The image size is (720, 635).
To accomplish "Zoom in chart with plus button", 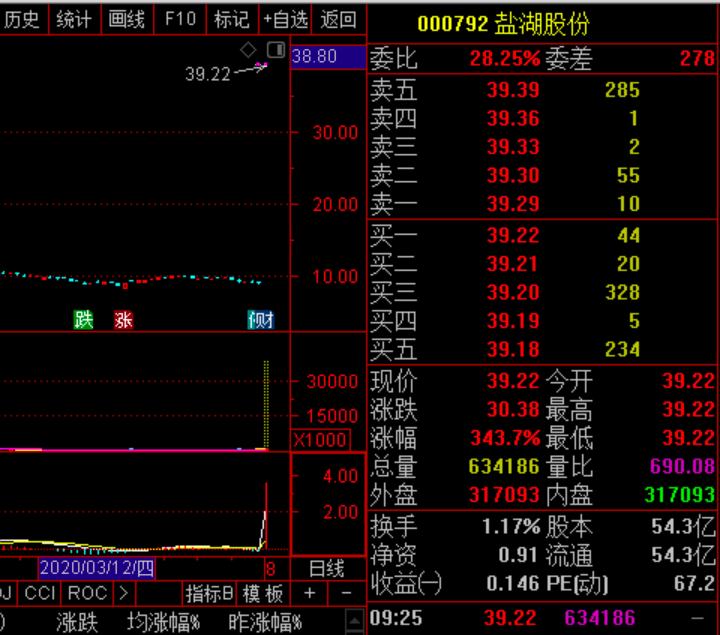I will click(x=310, y=593).
